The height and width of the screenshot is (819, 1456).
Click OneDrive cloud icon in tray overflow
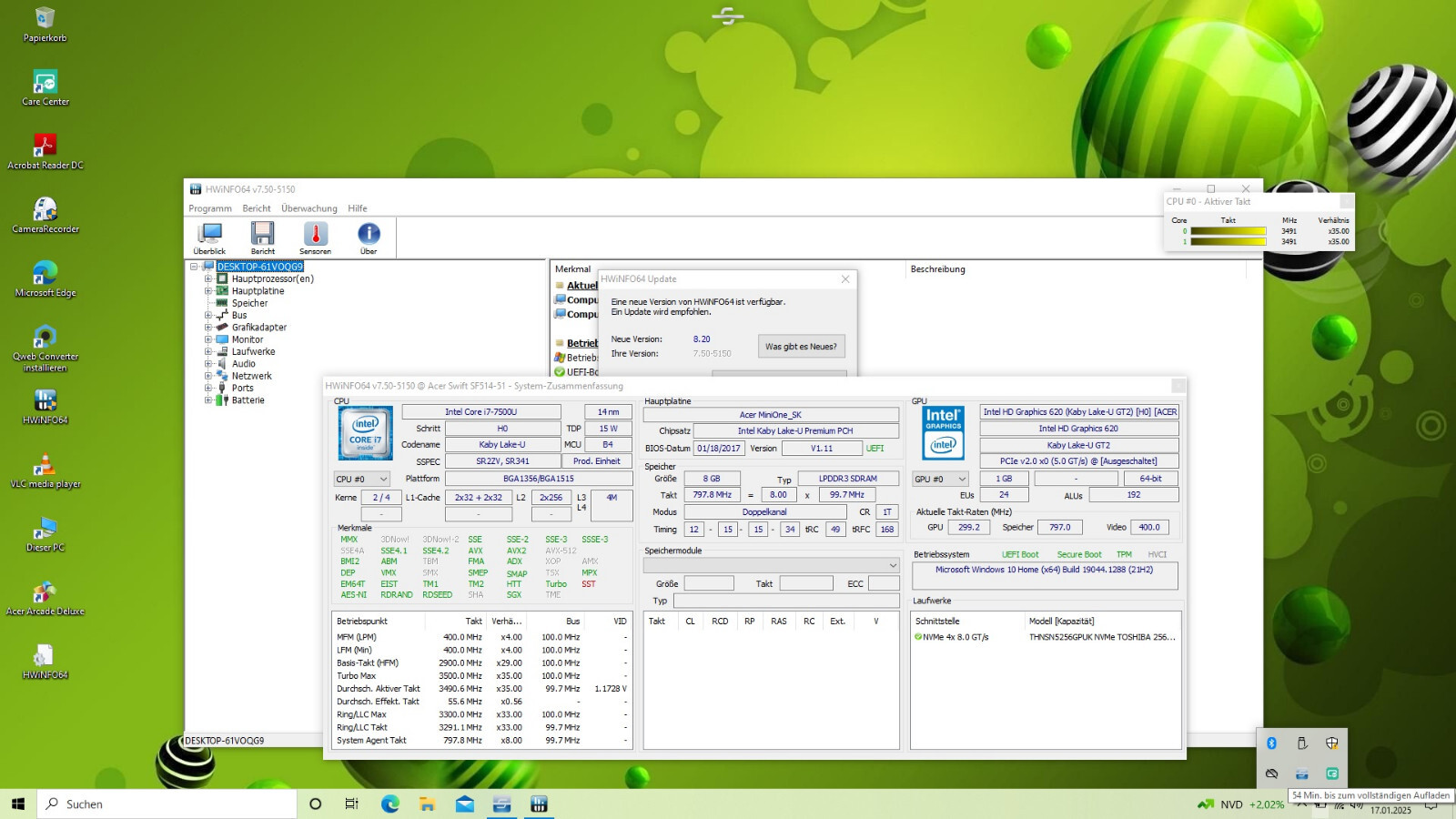tap(1272, 773)
